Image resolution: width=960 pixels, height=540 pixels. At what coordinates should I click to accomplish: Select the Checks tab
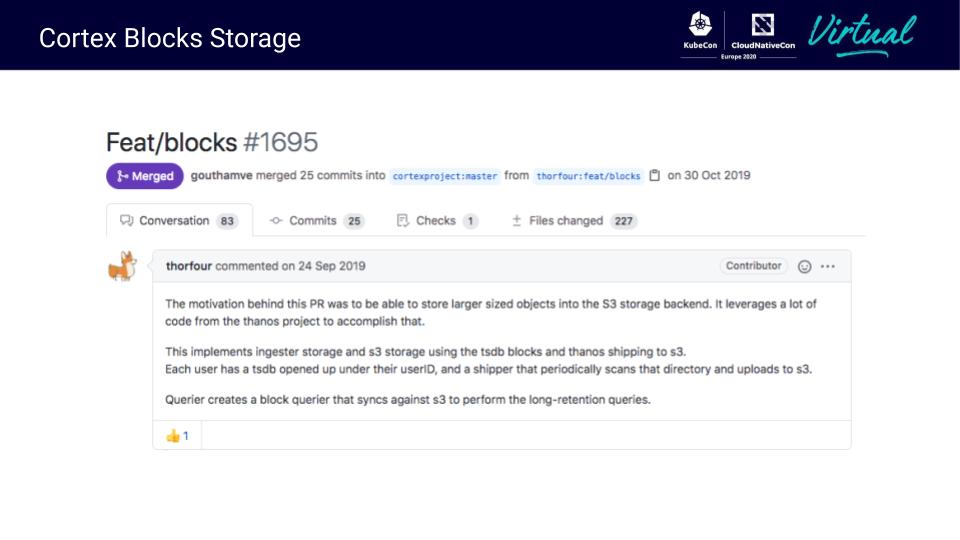coord(437,221)
